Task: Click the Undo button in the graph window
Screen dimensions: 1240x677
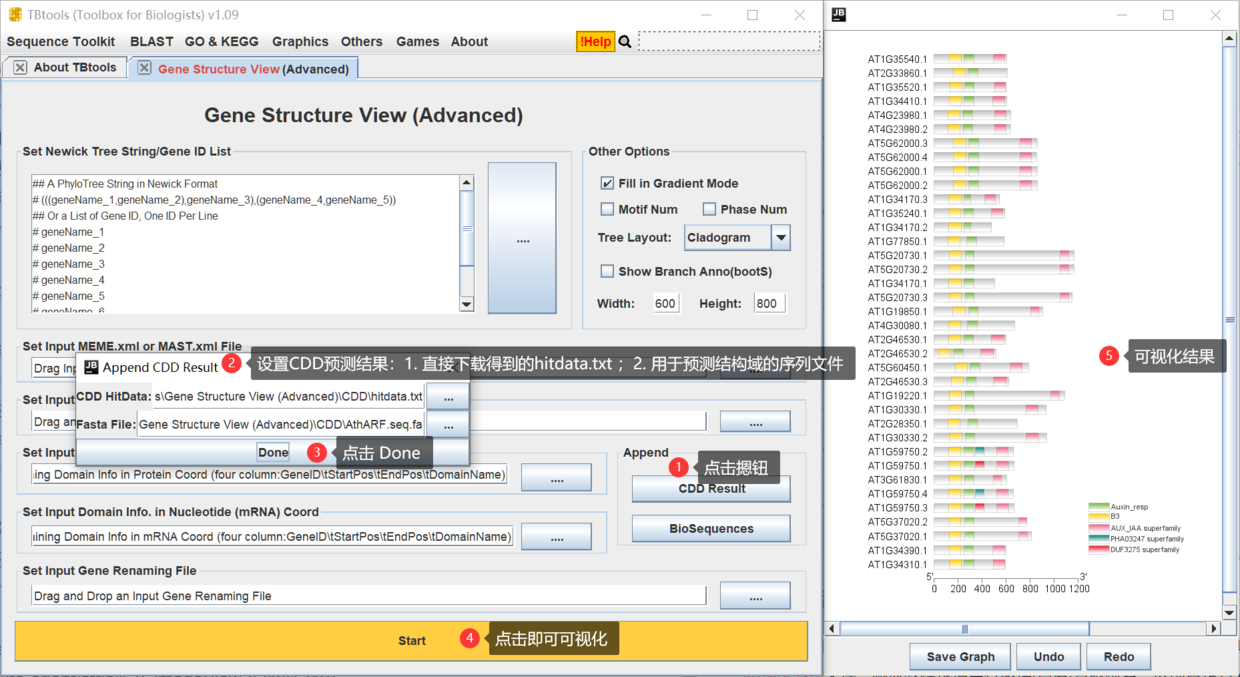Action: click(1048, 656)
